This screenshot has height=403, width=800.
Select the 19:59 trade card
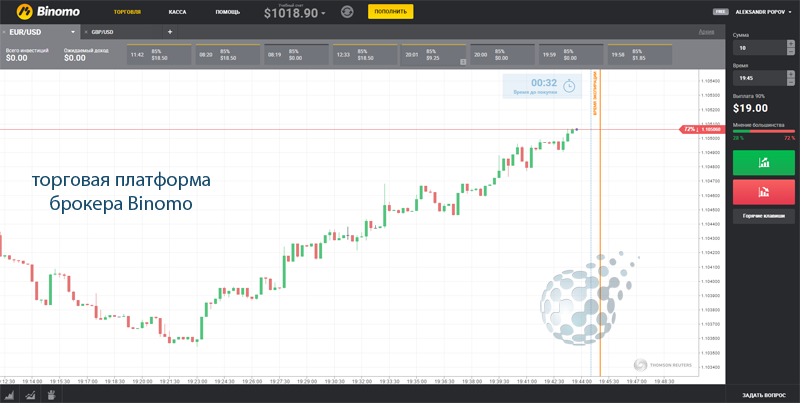(571, 55)
